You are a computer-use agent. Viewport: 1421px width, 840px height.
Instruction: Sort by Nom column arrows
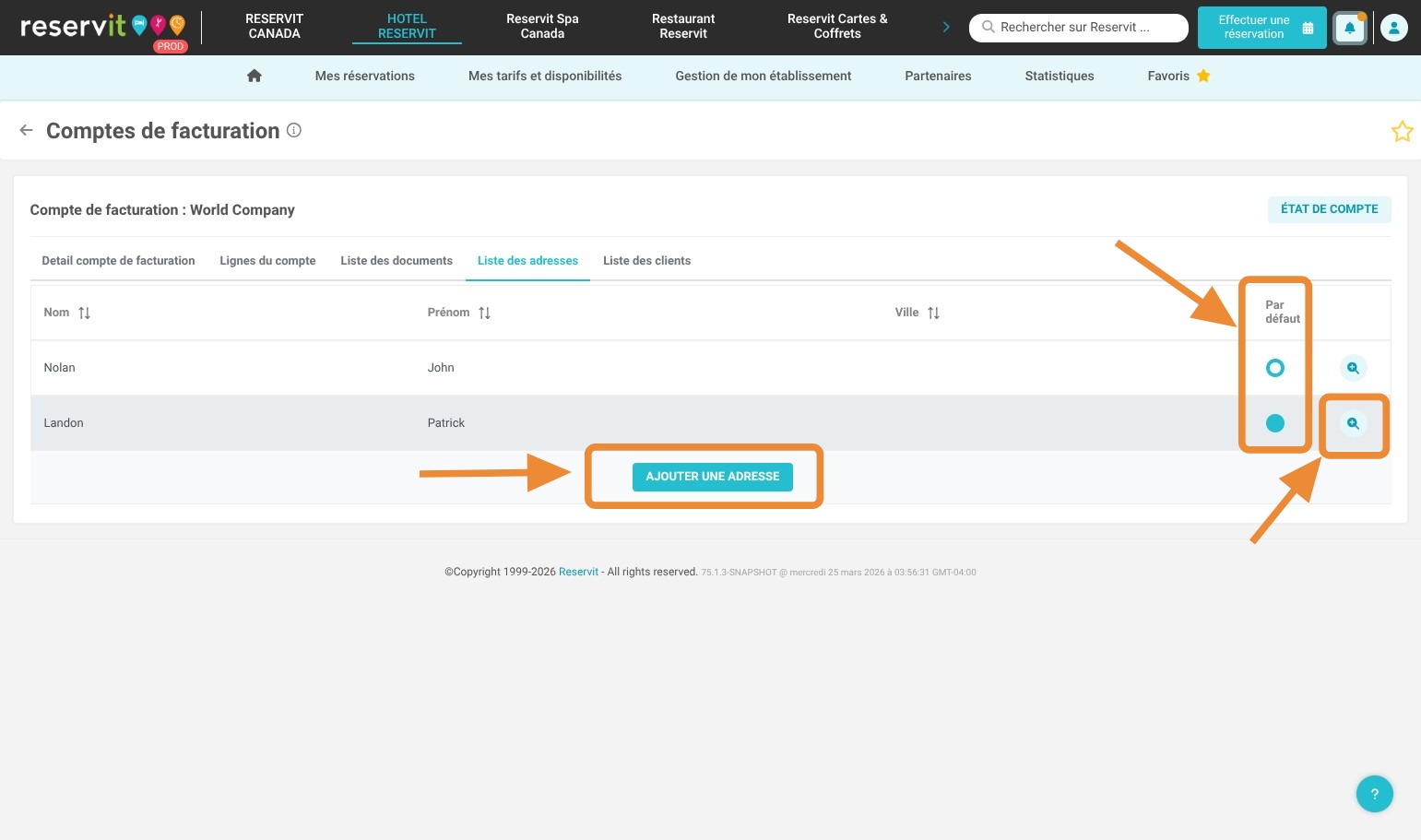[x=84, y=313]
